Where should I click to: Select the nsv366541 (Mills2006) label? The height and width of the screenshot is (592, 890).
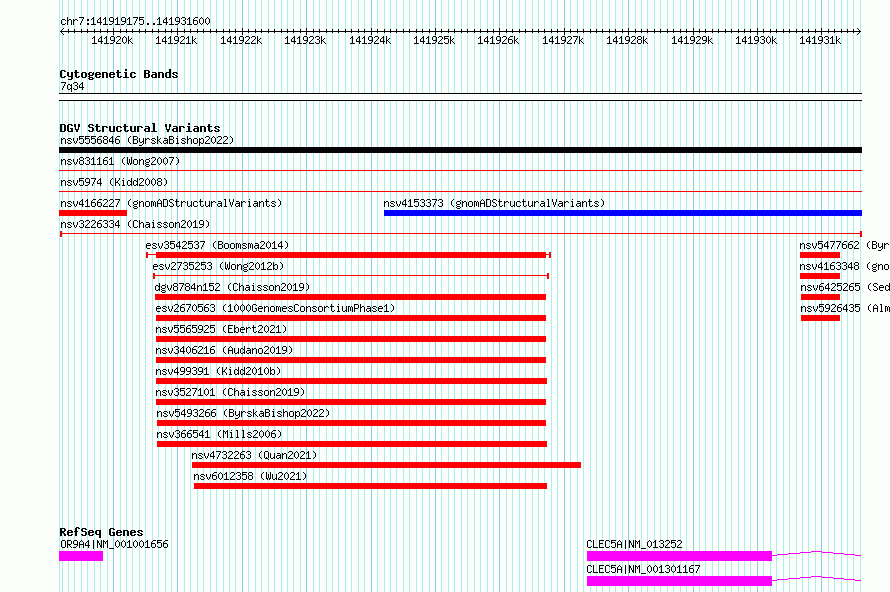pyautogui.click(x=219, y=434)
